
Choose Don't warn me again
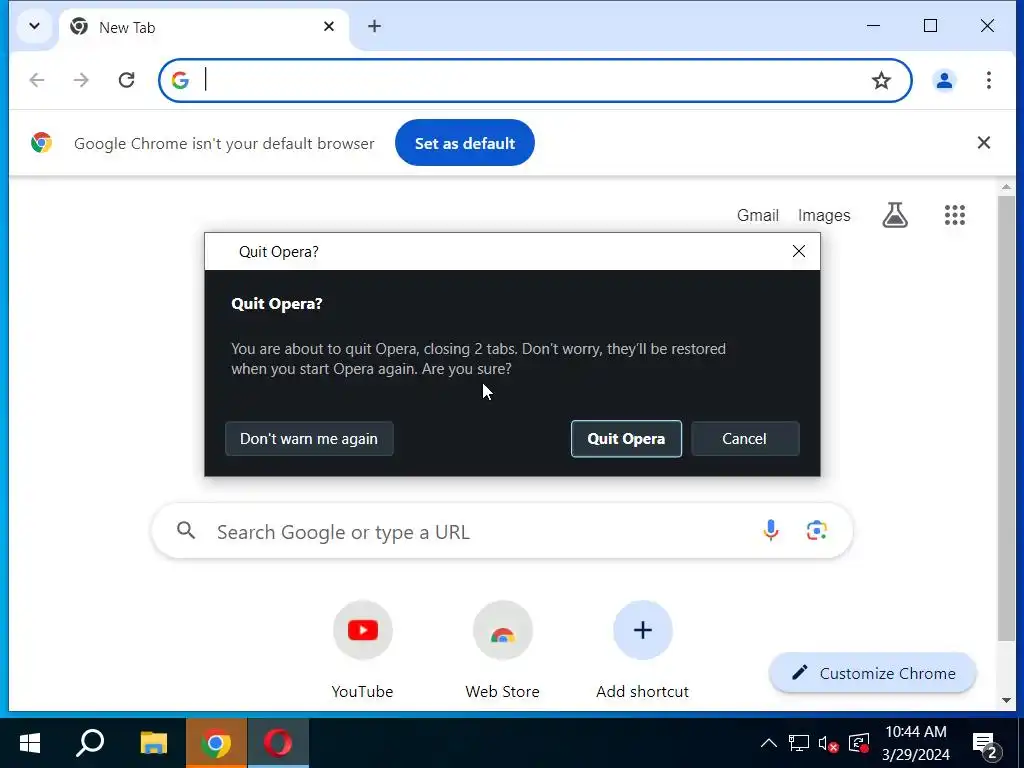[309, 439]
